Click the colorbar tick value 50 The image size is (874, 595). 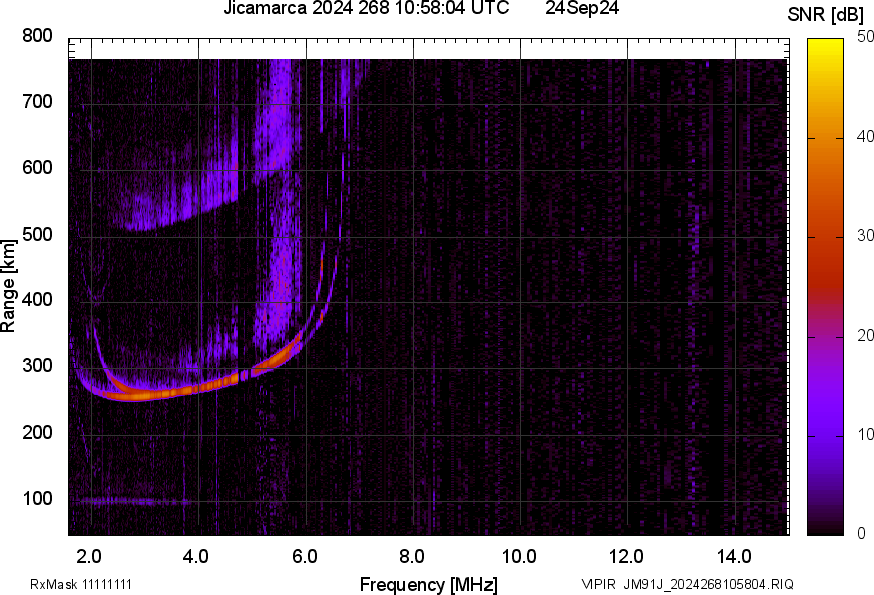coord(865,37)
